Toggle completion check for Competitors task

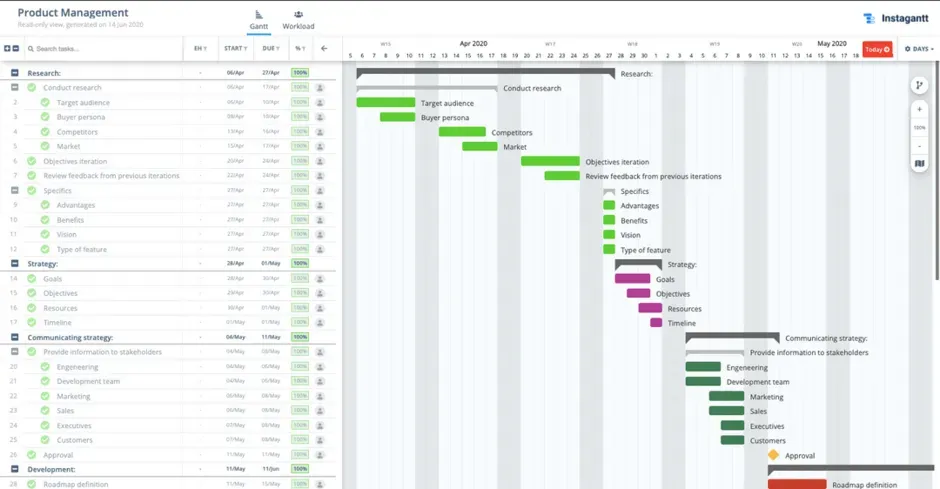[45, 131]
